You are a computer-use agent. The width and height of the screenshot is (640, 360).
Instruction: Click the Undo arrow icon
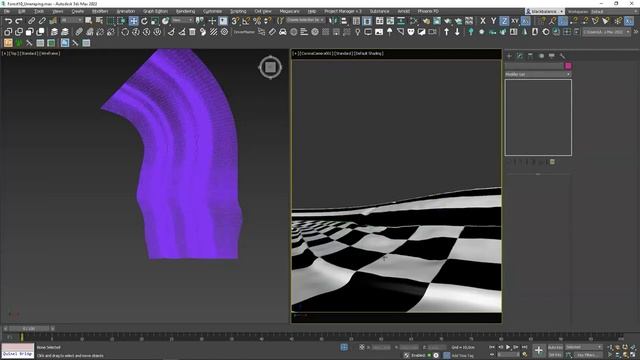pyautogui.click(x=8, y=21)
